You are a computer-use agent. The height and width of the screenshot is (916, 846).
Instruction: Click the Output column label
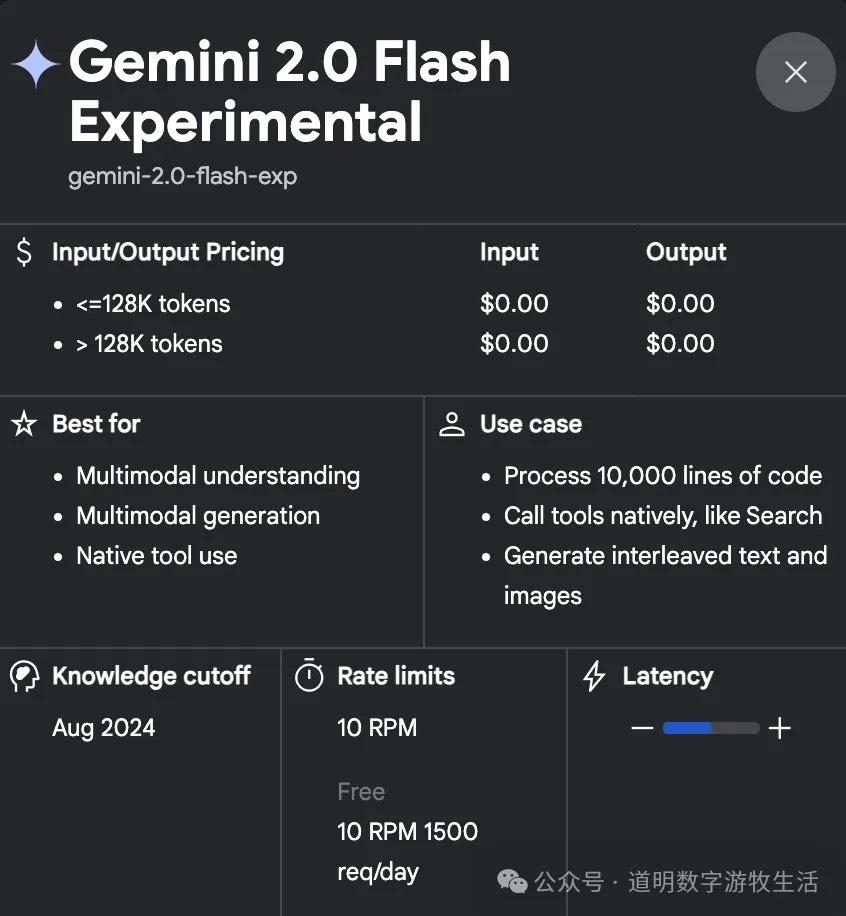pyautogui.click(x=686, y=253)
